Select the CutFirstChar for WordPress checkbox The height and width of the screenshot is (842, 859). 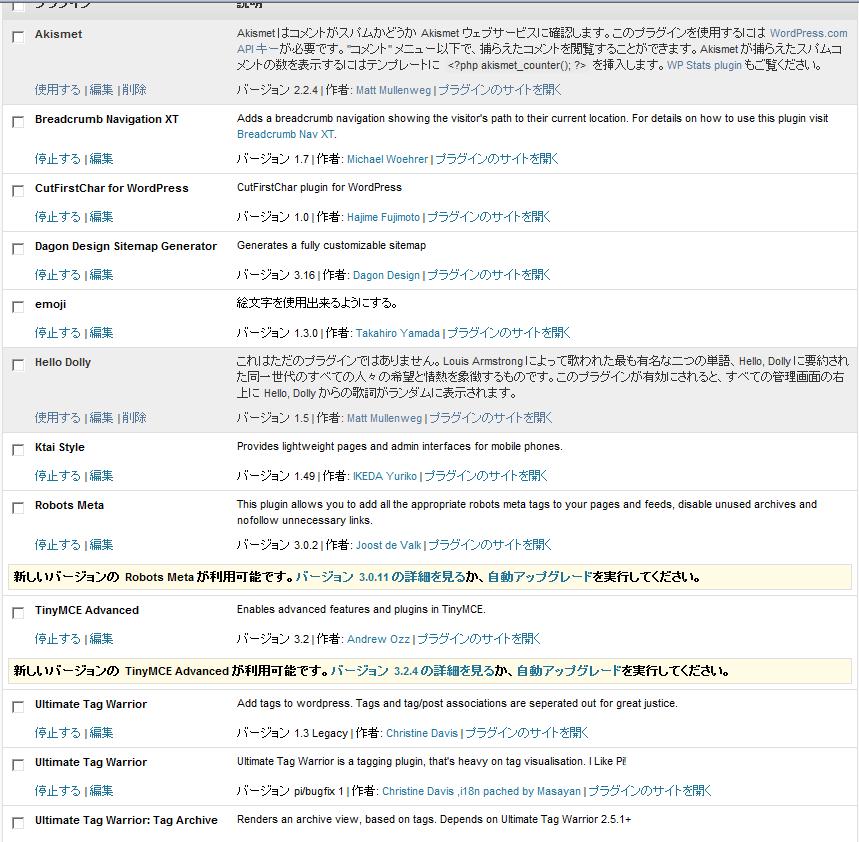click(18, 191)
